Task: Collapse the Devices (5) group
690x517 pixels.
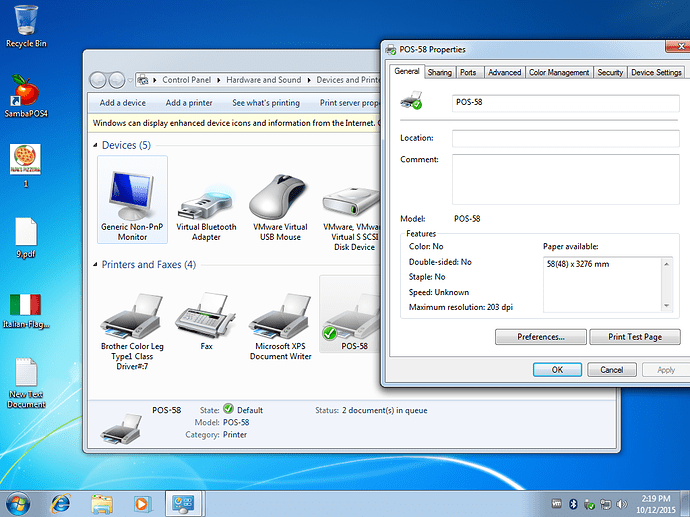Action: click(95, 145)
